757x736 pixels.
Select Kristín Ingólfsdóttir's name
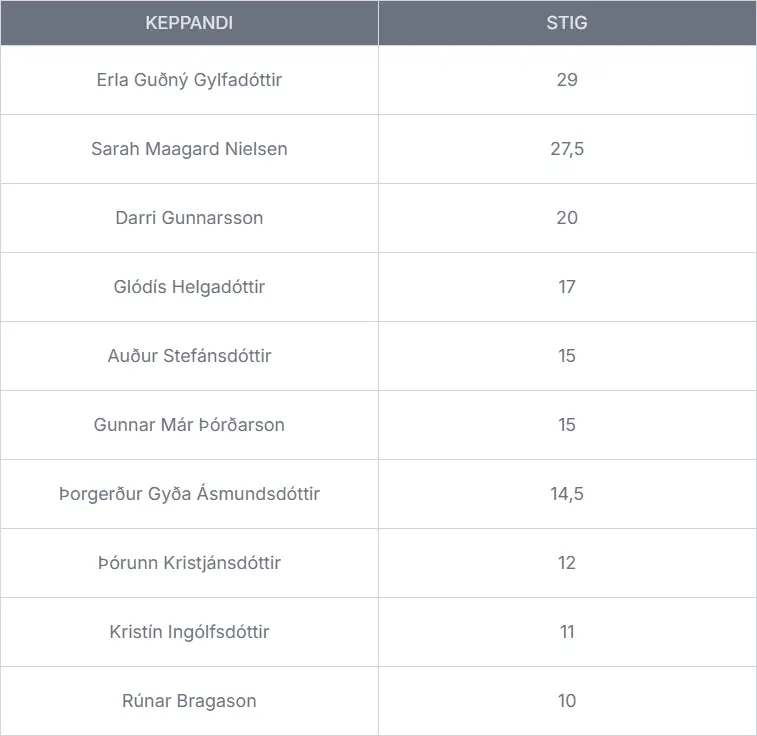point(189,632)
